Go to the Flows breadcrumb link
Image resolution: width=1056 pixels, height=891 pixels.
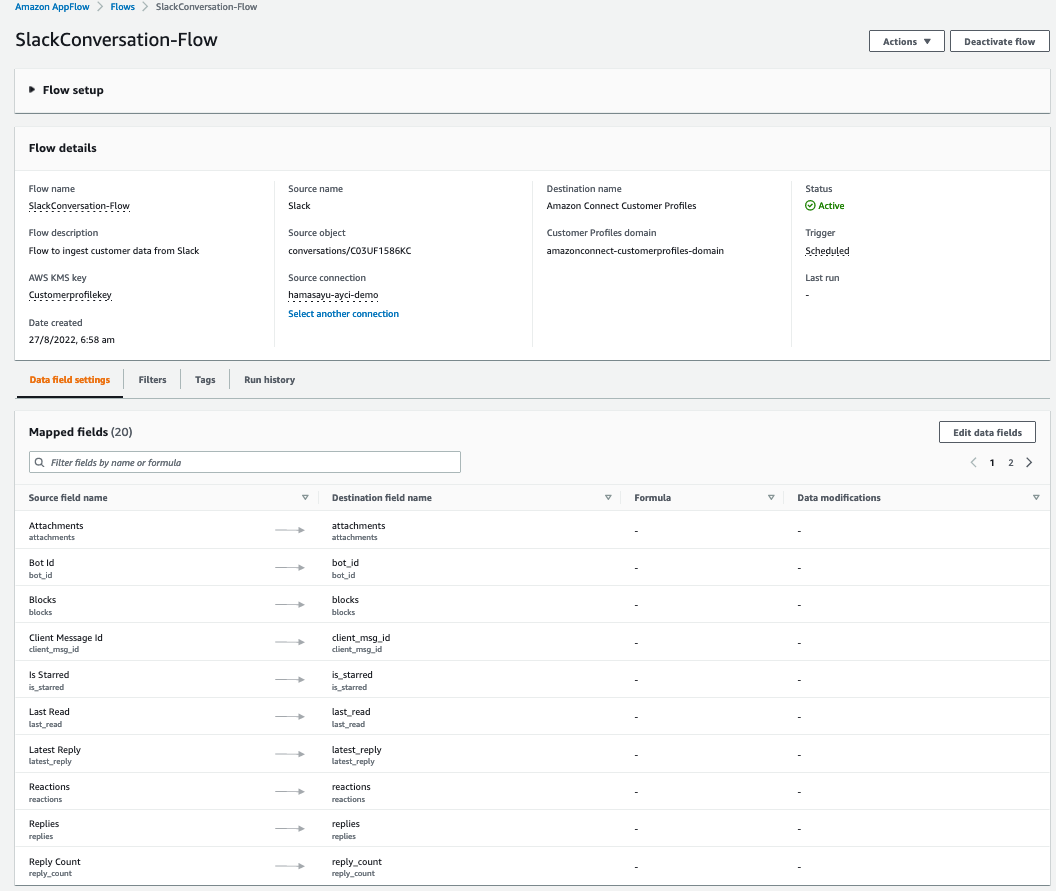pyautogui.click(x=123, y=7)
